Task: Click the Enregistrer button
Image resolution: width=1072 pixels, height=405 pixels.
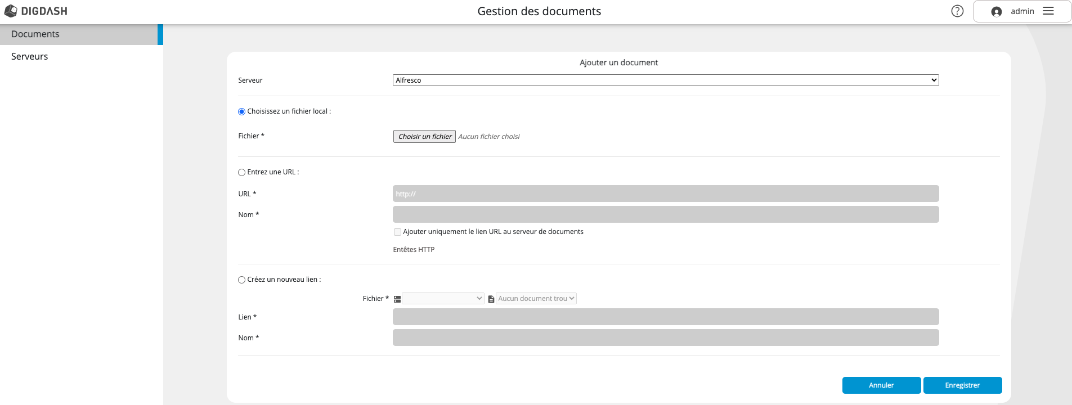Action: [963, 386]
